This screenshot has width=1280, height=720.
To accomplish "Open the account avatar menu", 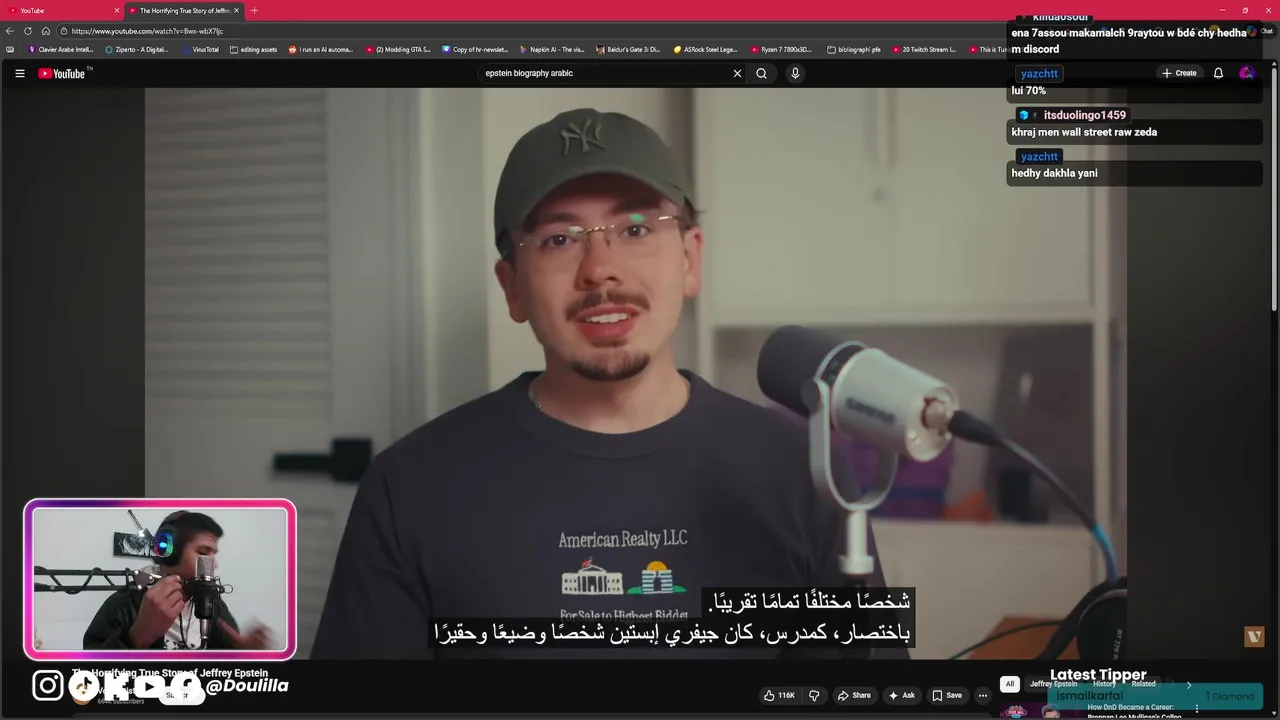I will [1246, 73].
